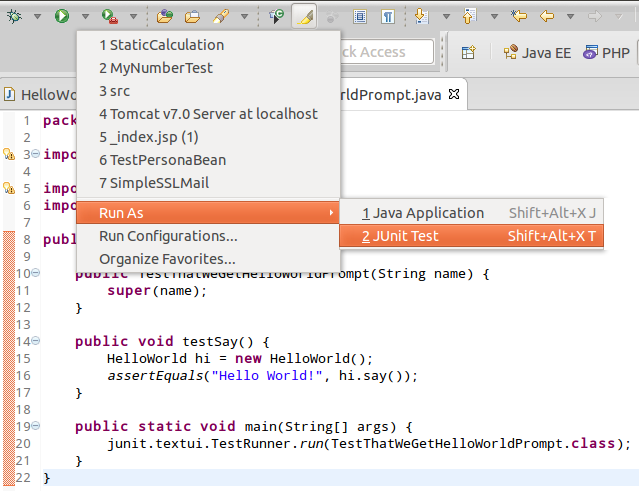This screenshot has height=491, width=639.
Task: Collapse the main method fold at line 19
Action: (x=36, y=425)
